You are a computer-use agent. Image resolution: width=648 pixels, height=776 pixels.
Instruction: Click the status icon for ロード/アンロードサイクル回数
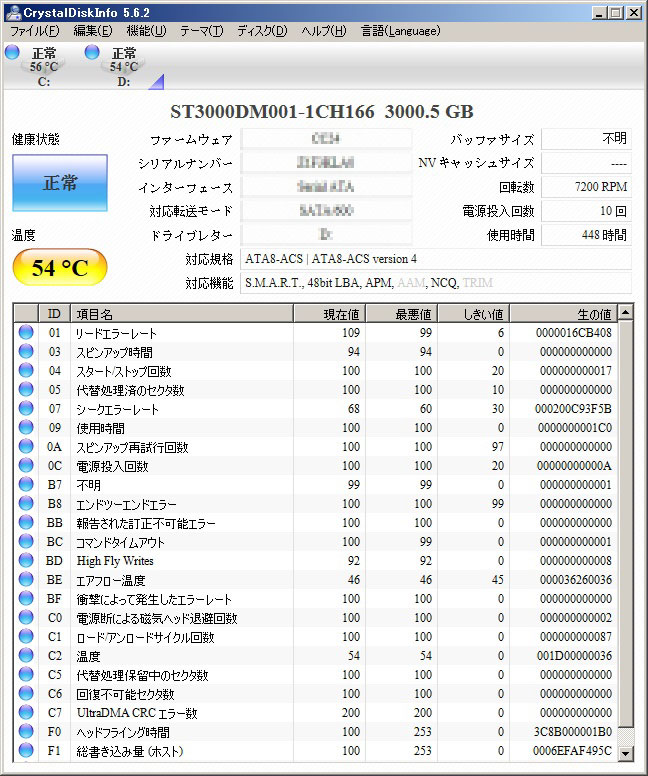[26, 636]
